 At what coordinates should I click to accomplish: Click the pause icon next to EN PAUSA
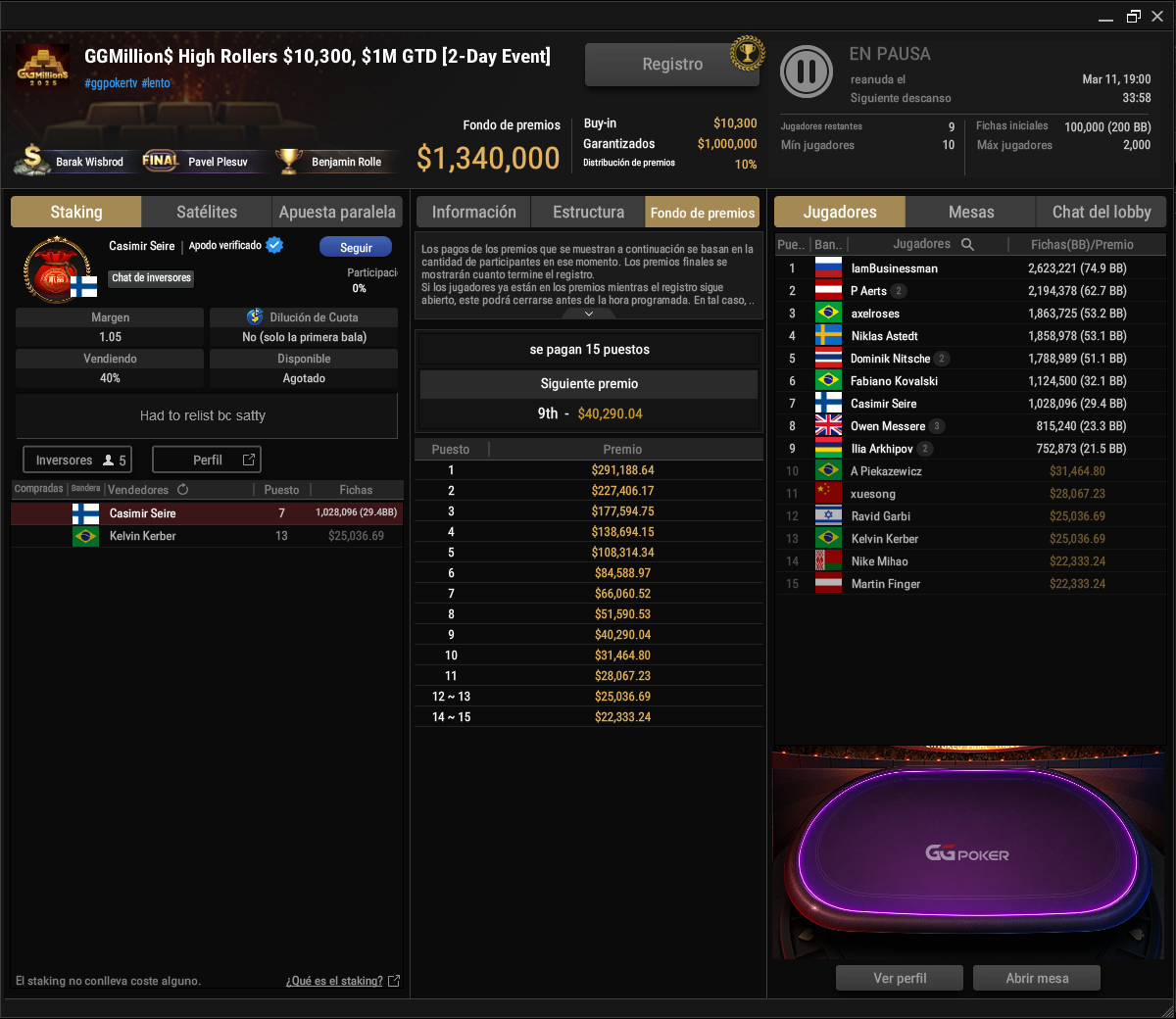click(807, 72)
